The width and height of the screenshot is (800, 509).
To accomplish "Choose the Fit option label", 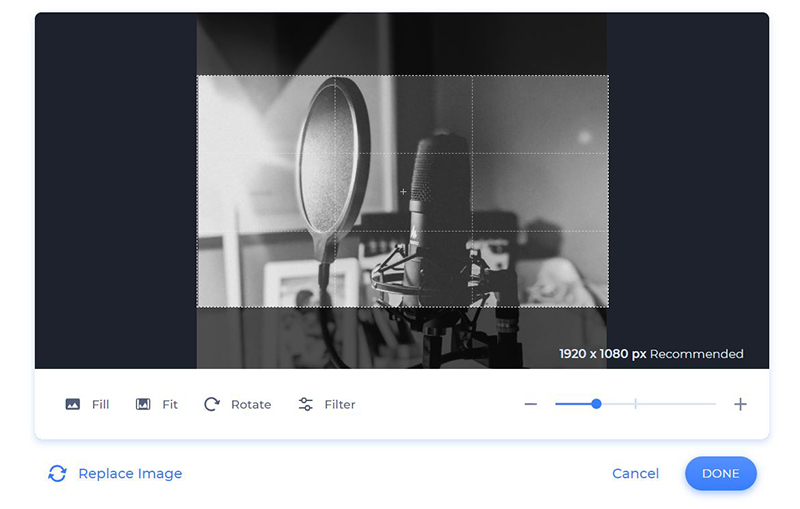I will pos(170,404).
